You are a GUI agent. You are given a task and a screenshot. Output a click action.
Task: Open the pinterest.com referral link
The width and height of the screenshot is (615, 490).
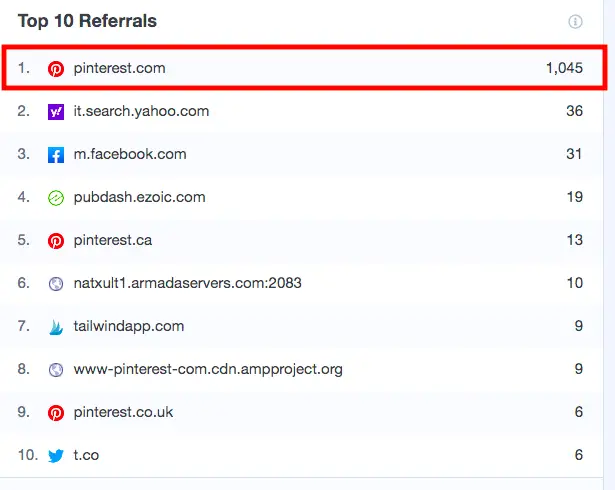[x=120, y=68]
